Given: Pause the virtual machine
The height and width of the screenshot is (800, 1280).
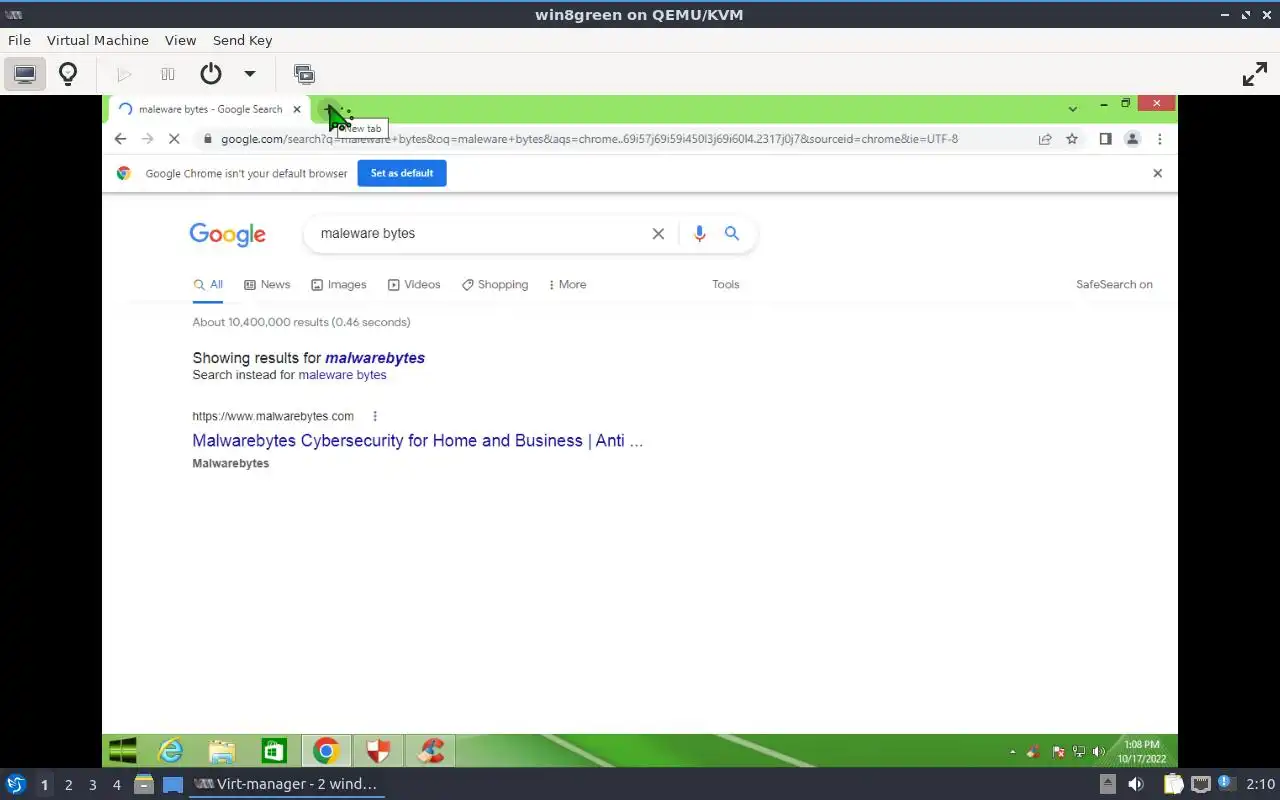Looking at the screenshot, I should [168, 74].
